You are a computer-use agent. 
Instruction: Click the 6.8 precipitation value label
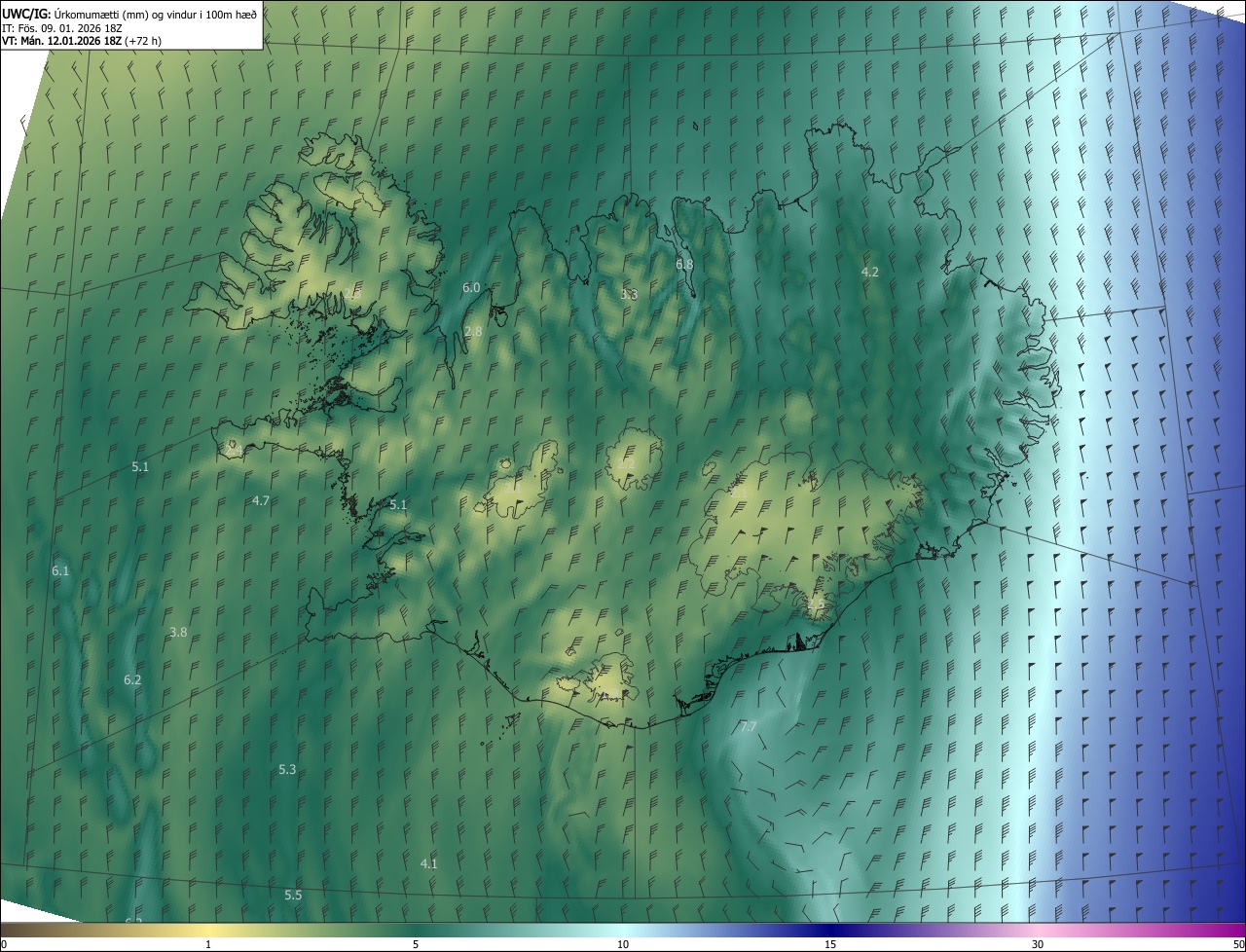pos(684,264)
